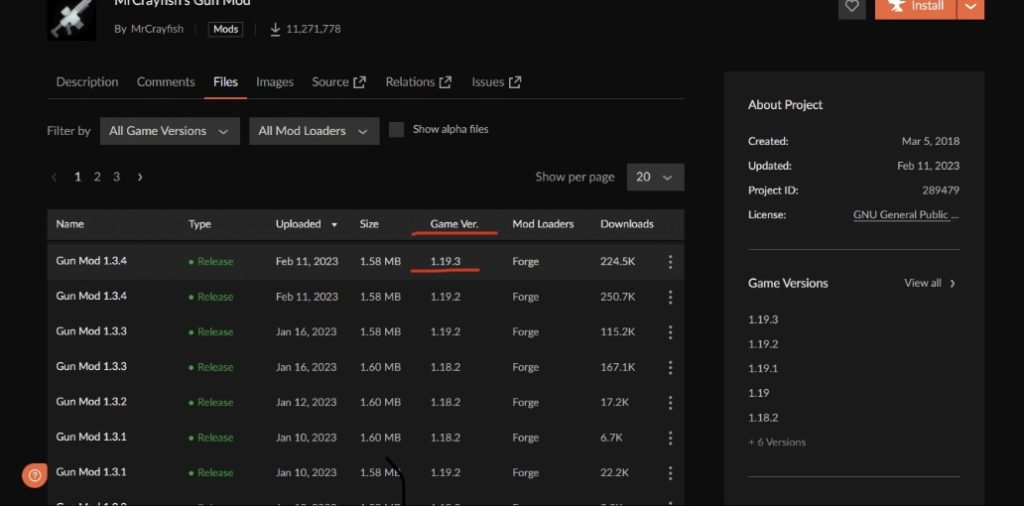
Task: Click the 1.19.3 game version cell
Action: (x=445, y=261)
